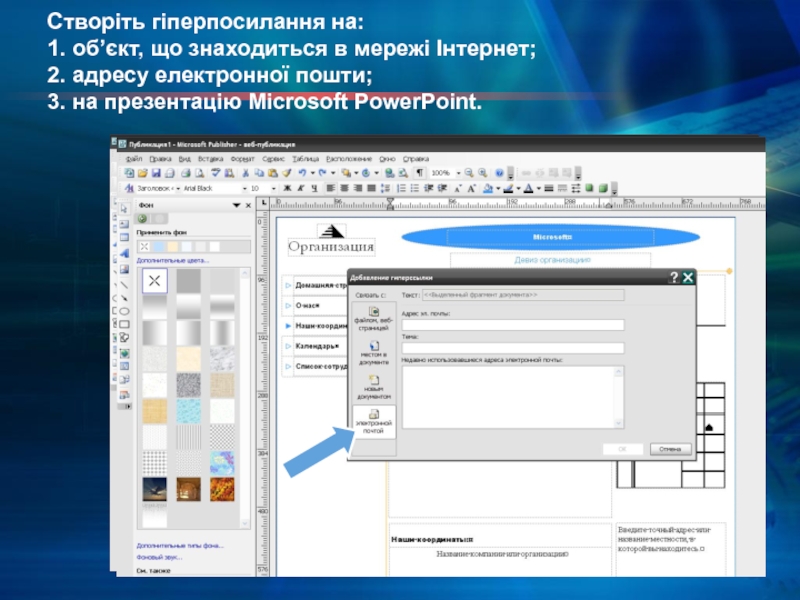Expand the Font color dropdown arrow

[539, 188]
